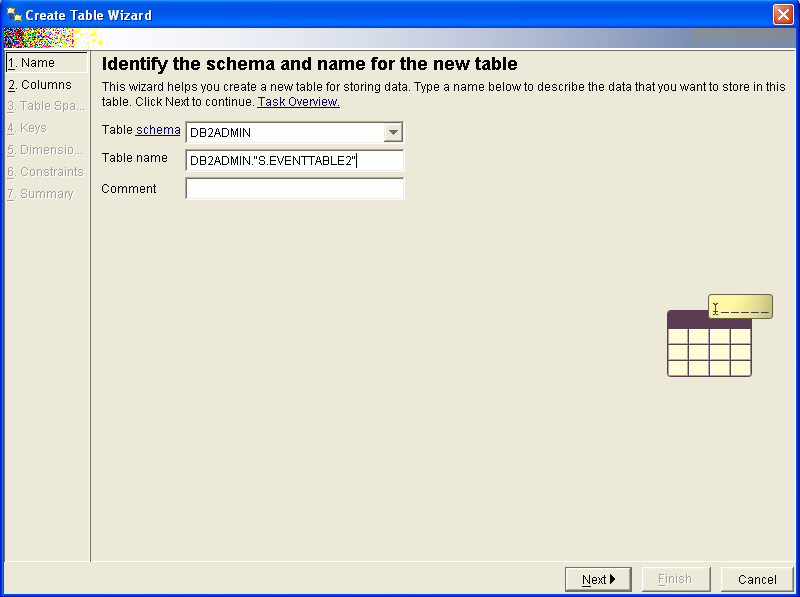Click the Finish button

coord(676,580)
